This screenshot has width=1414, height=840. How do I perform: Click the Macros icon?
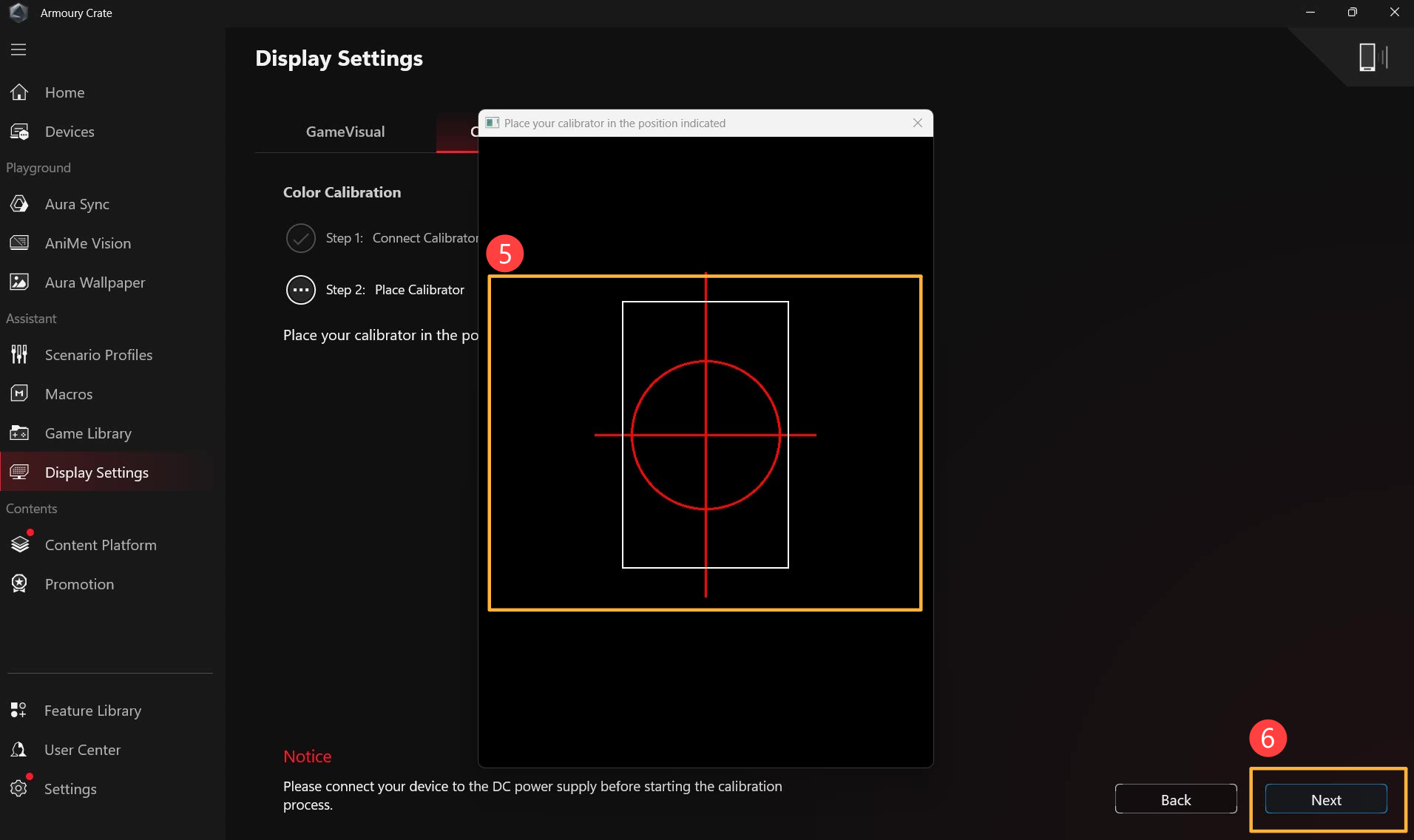19,394
